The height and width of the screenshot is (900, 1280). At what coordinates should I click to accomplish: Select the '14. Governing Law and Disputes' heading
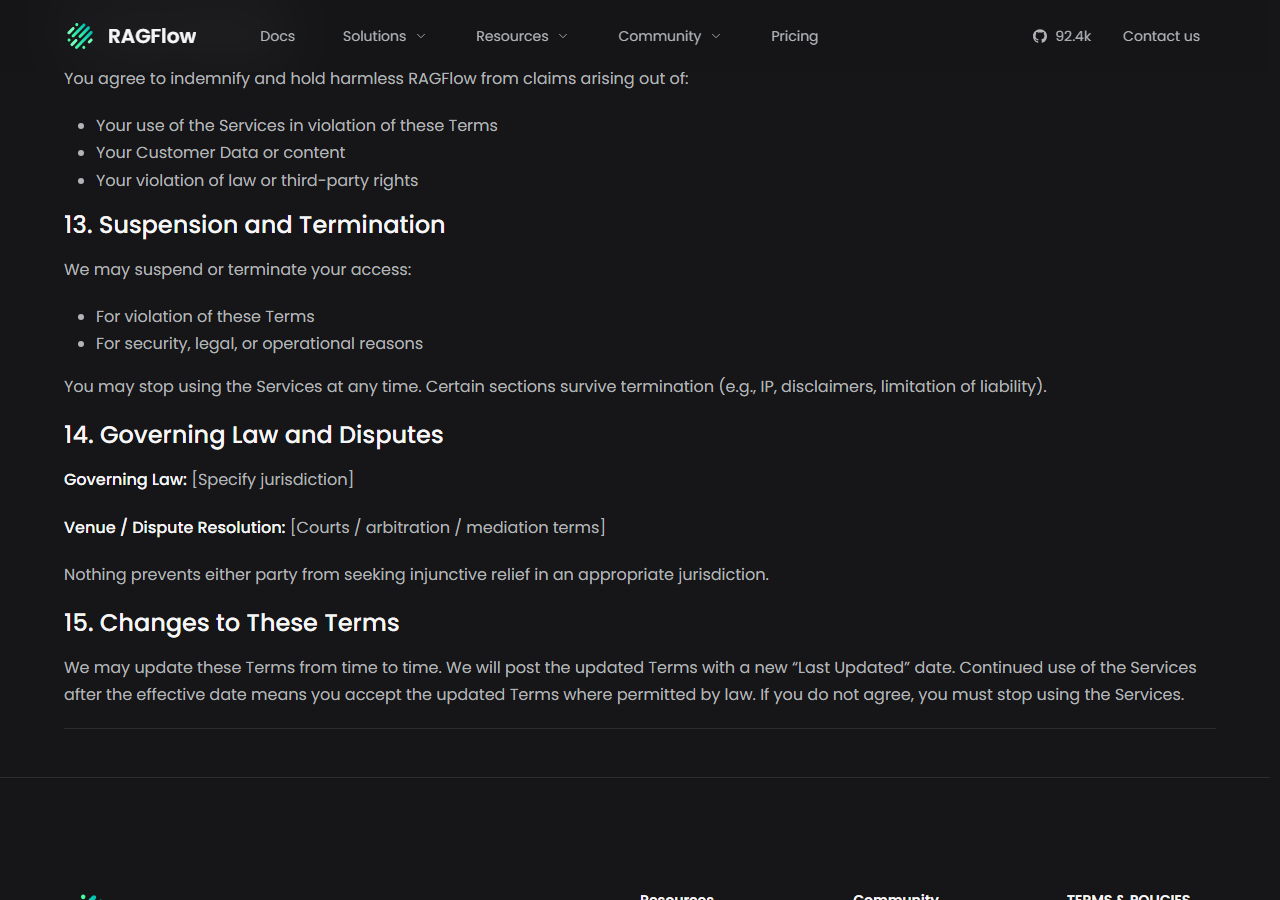[254, 435]
